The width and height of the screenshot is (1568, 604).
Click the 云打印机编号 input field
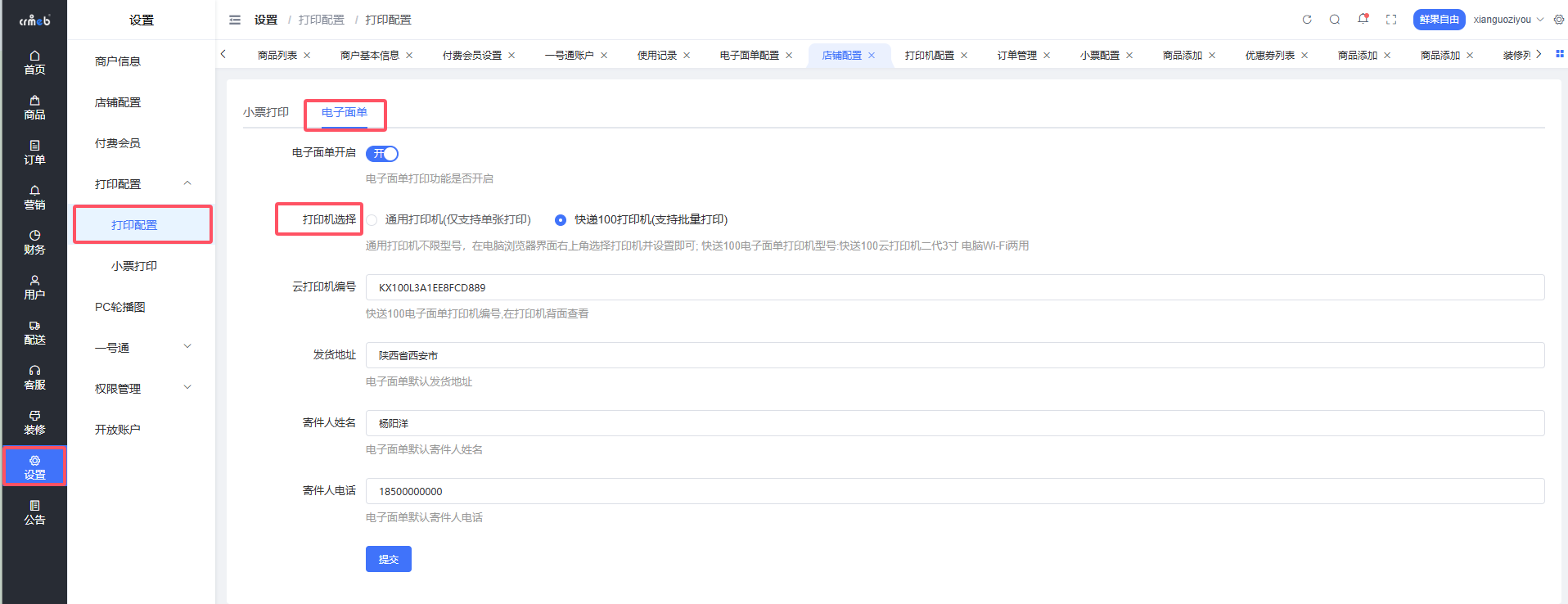pyautogui.click(x=954, y=287)
